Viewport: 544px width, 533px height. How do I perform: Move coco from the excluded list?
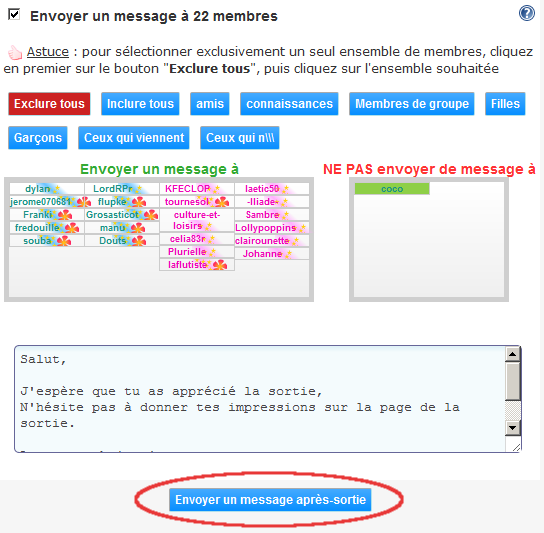tap(392, 189)
